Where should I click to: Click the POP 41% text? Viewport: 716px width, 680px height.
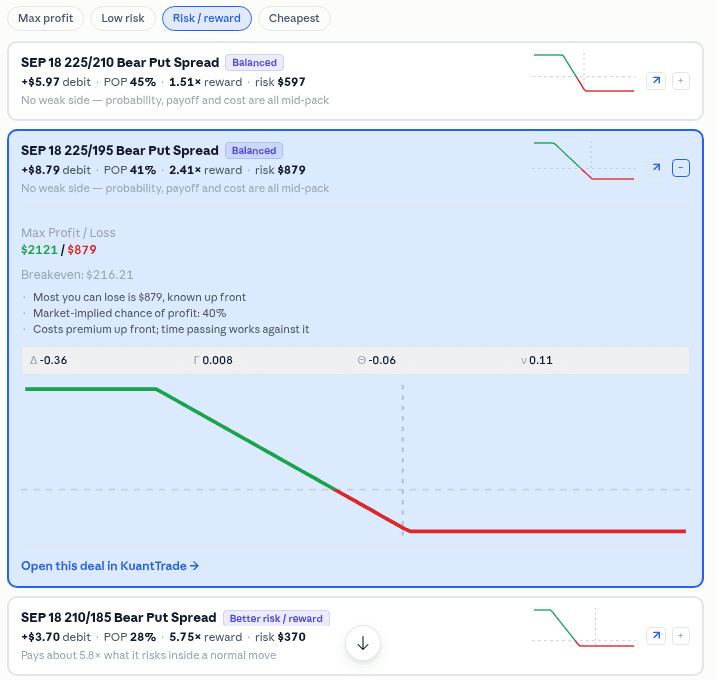click(130, 170)
